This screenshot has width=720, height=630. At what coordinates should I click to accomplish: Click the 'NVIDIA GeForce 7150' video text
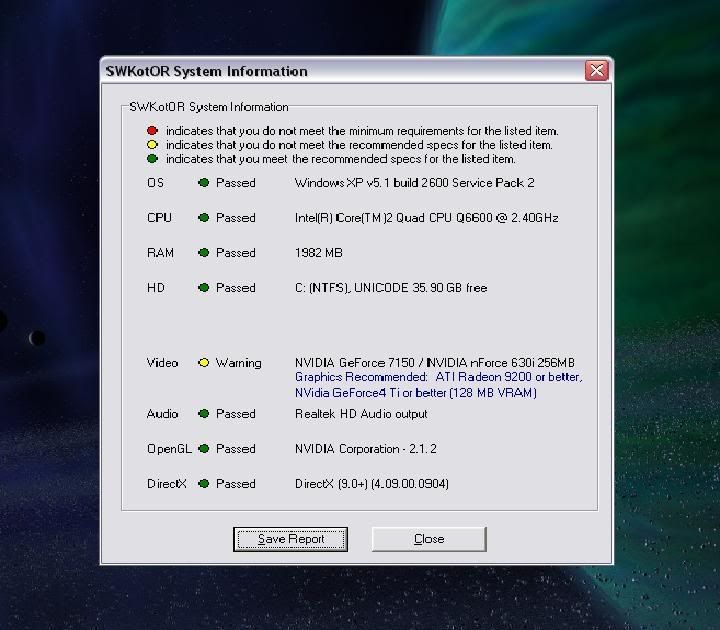(354, 363)
